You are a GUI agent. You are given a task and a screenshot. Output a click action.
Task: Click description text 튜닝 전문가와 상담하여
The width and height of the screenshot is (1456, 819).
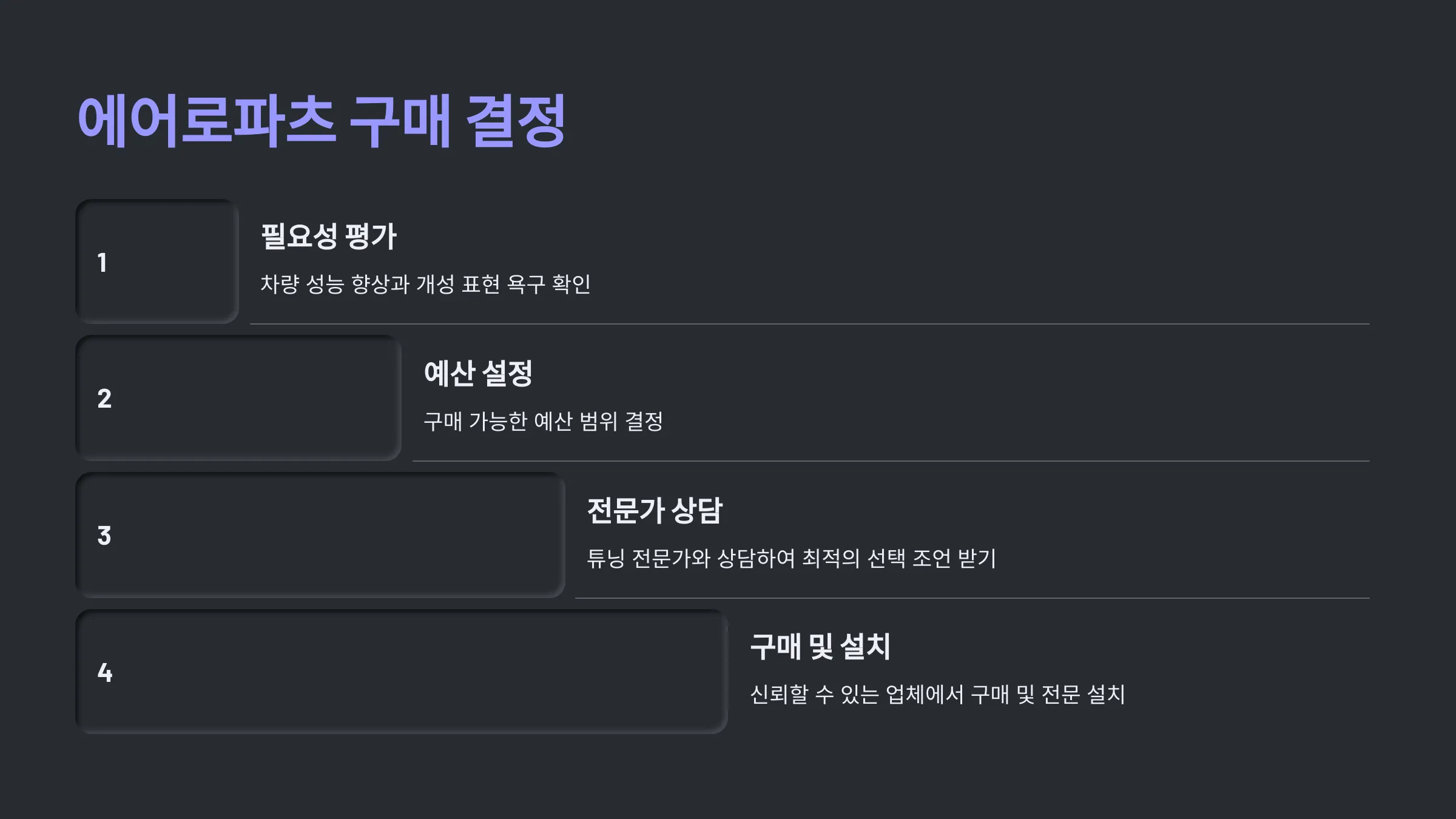tap(691, 558)
